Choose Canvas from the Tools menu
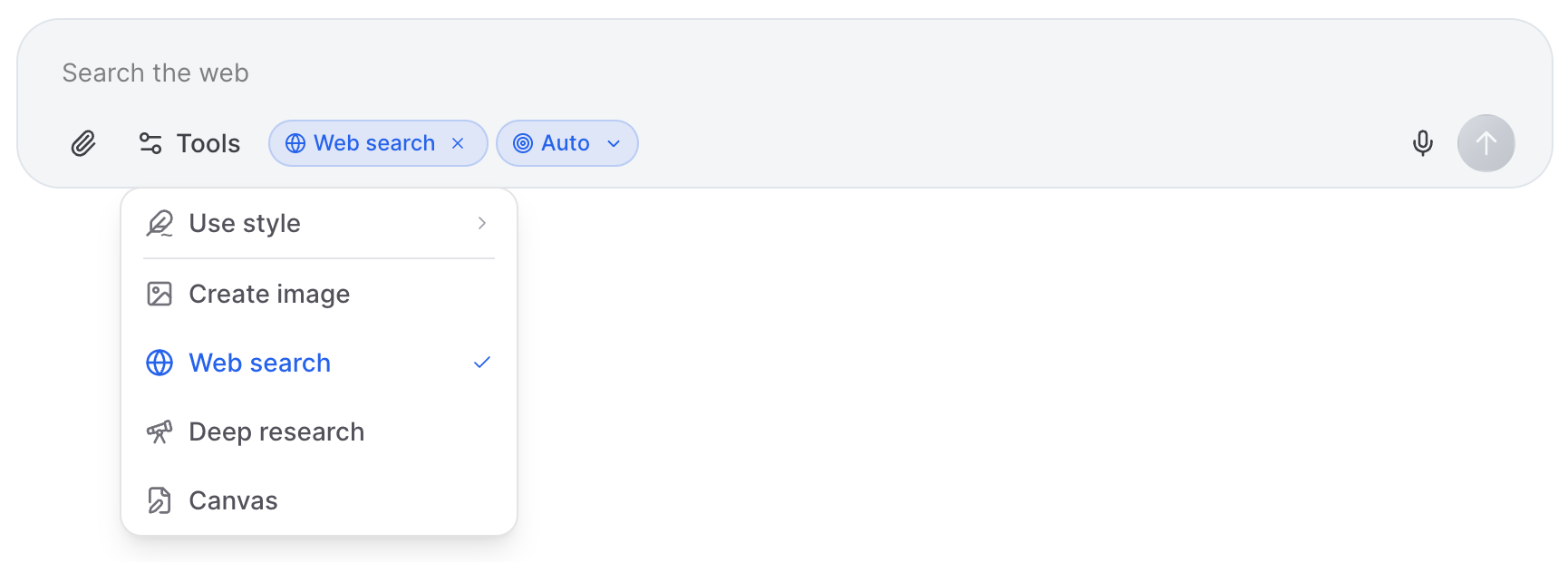 coord(232,499)
